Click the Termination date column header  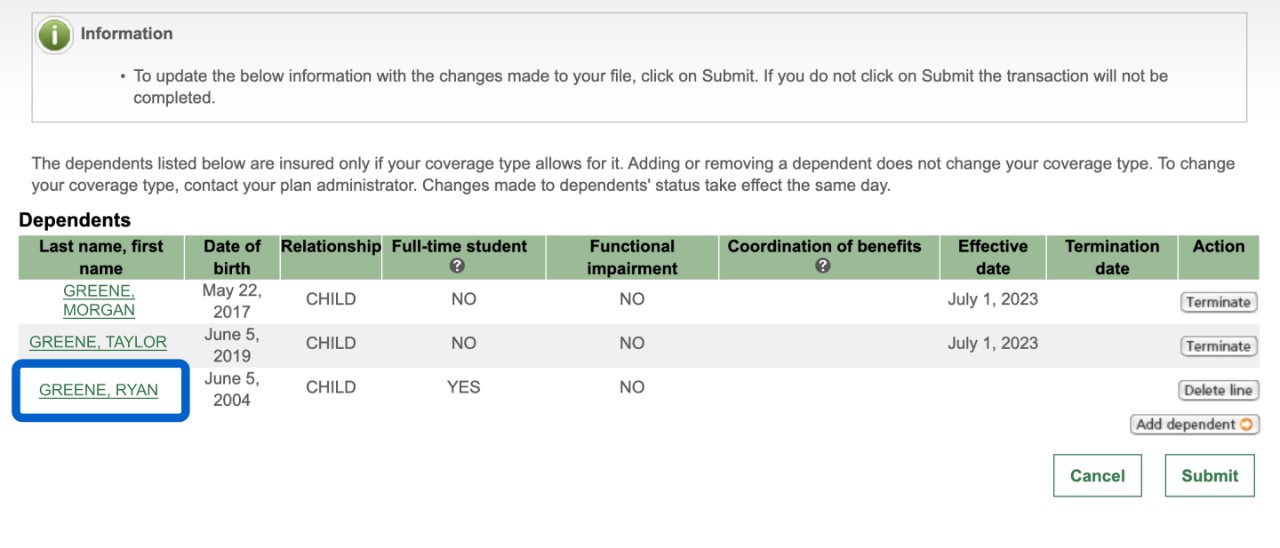pos(1112,257)
